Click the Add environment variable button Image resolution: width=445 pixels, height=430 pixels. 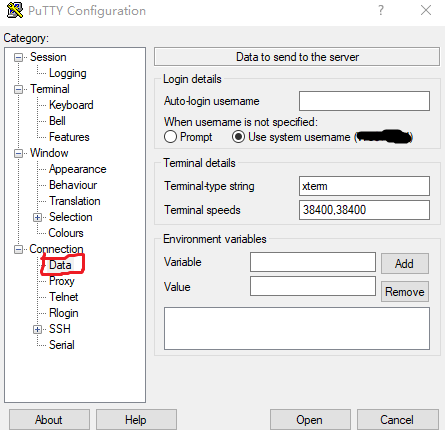tap(405, 264)
